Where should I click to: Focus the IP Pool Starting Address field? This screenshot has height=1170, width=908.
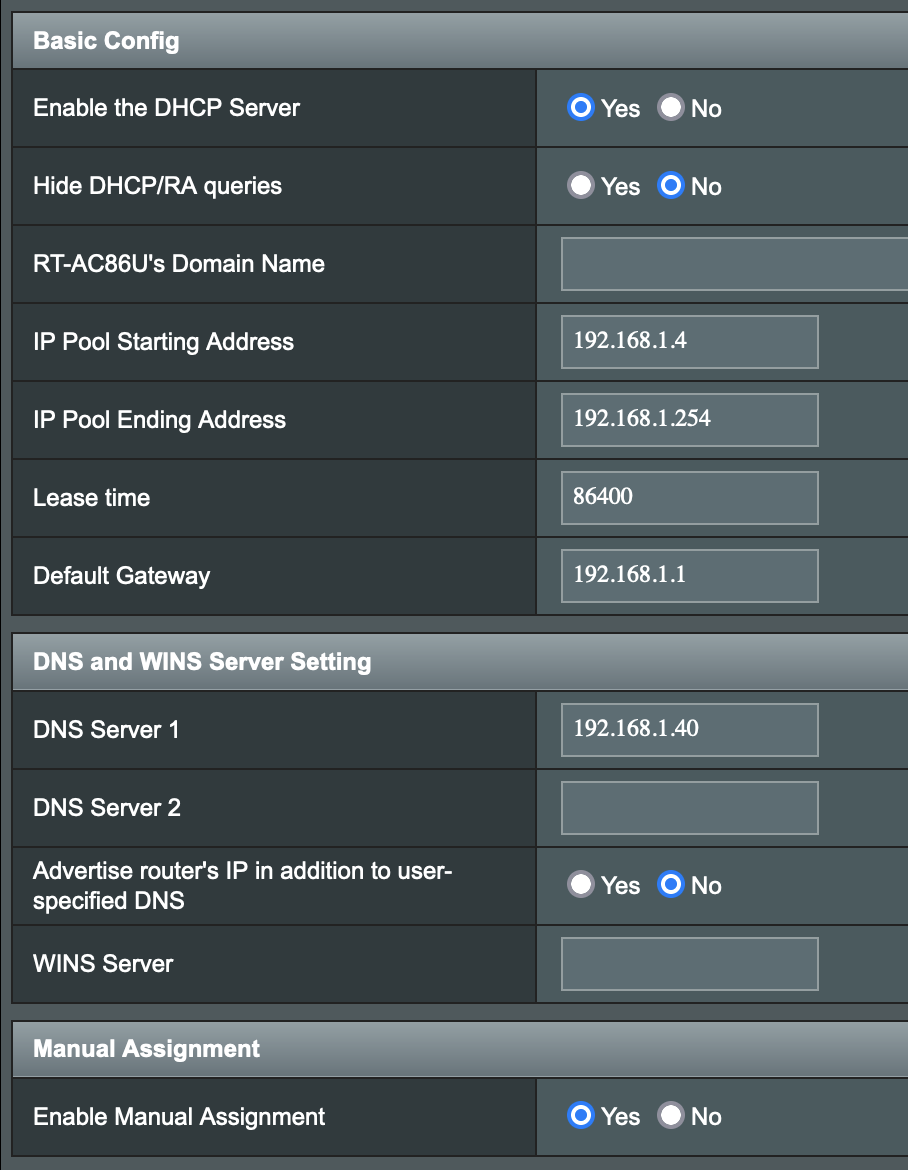[689, 342]
